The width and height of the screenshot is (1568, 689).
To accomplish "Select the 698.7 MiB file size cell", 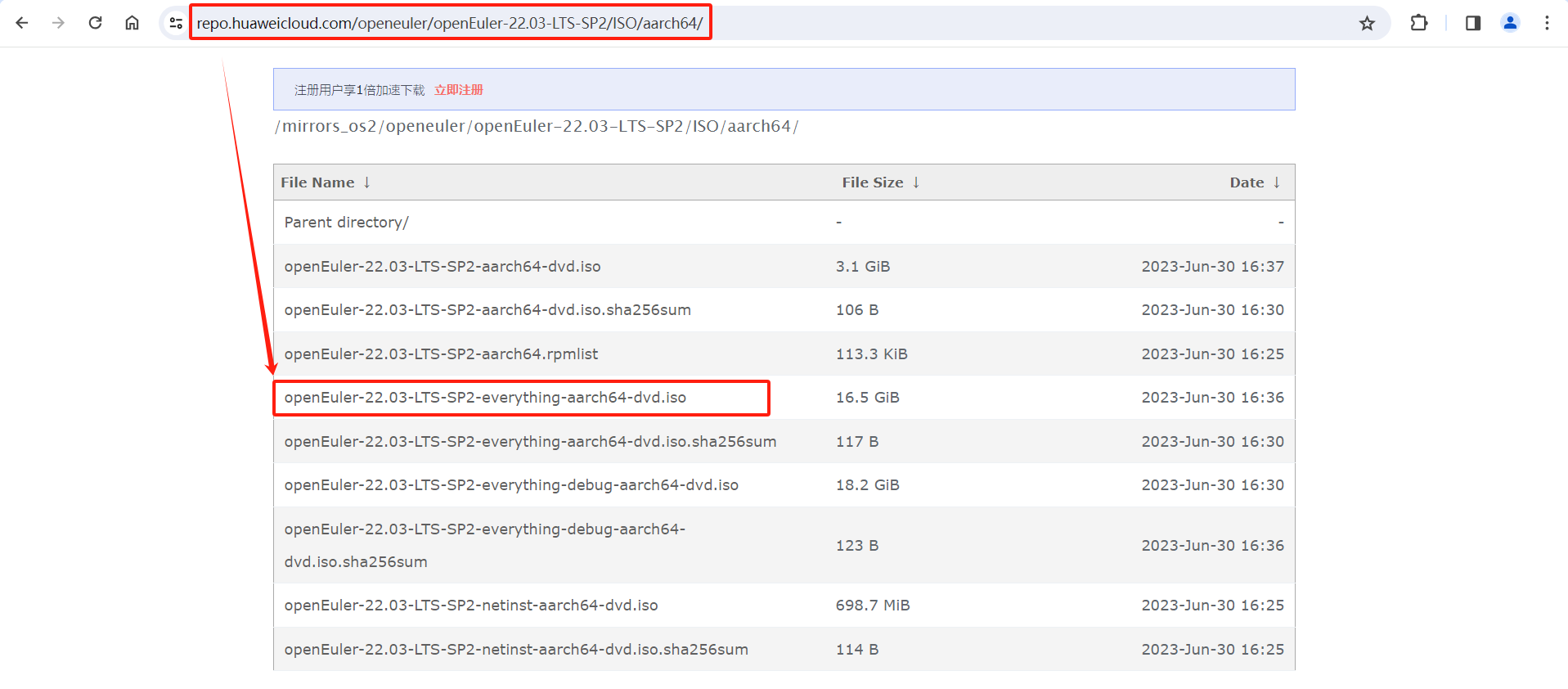I will (873, 606).
